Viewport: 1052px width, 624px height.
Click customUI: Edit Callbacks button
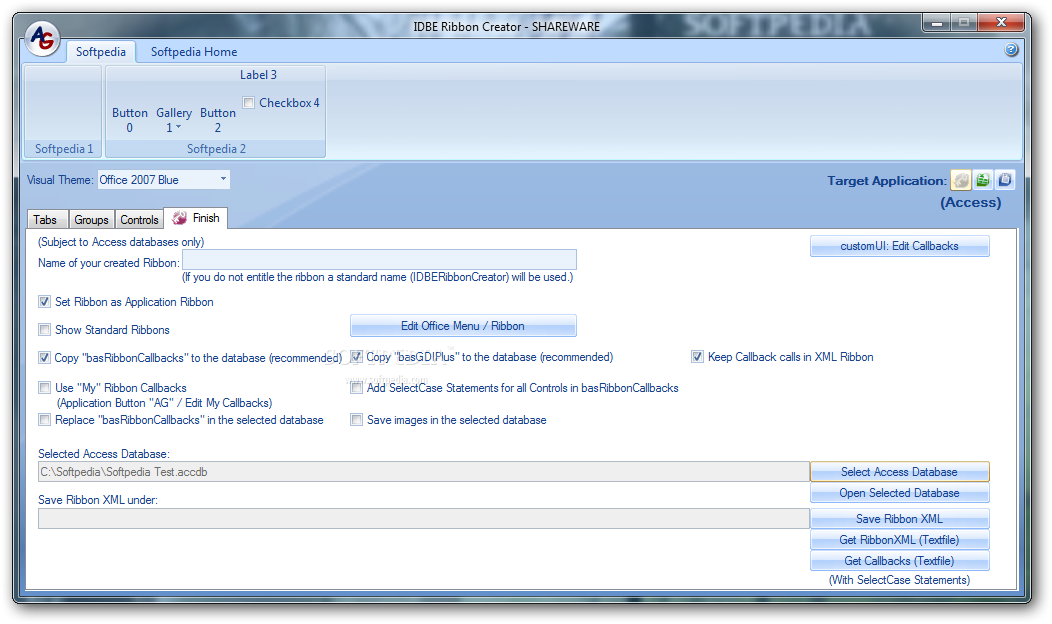(x=899, y=246)
